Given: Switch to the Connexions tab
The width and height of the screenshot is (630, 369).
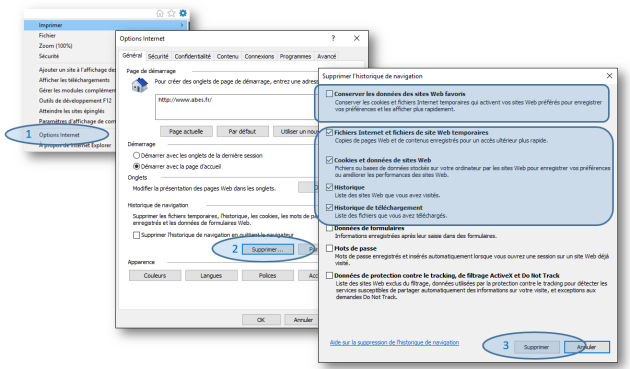Looking at the screenshot, I should coord(259,57).
